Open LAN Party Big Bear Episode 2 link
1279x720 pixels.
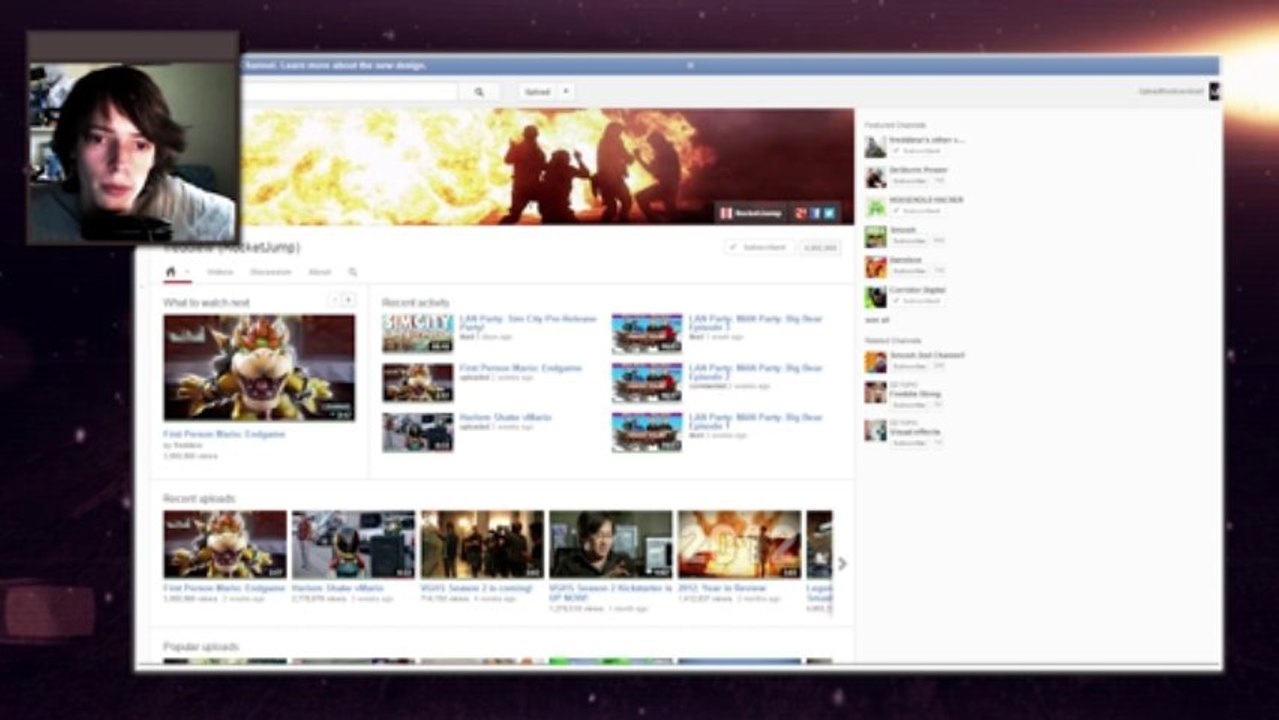click(x=755, y=372)
